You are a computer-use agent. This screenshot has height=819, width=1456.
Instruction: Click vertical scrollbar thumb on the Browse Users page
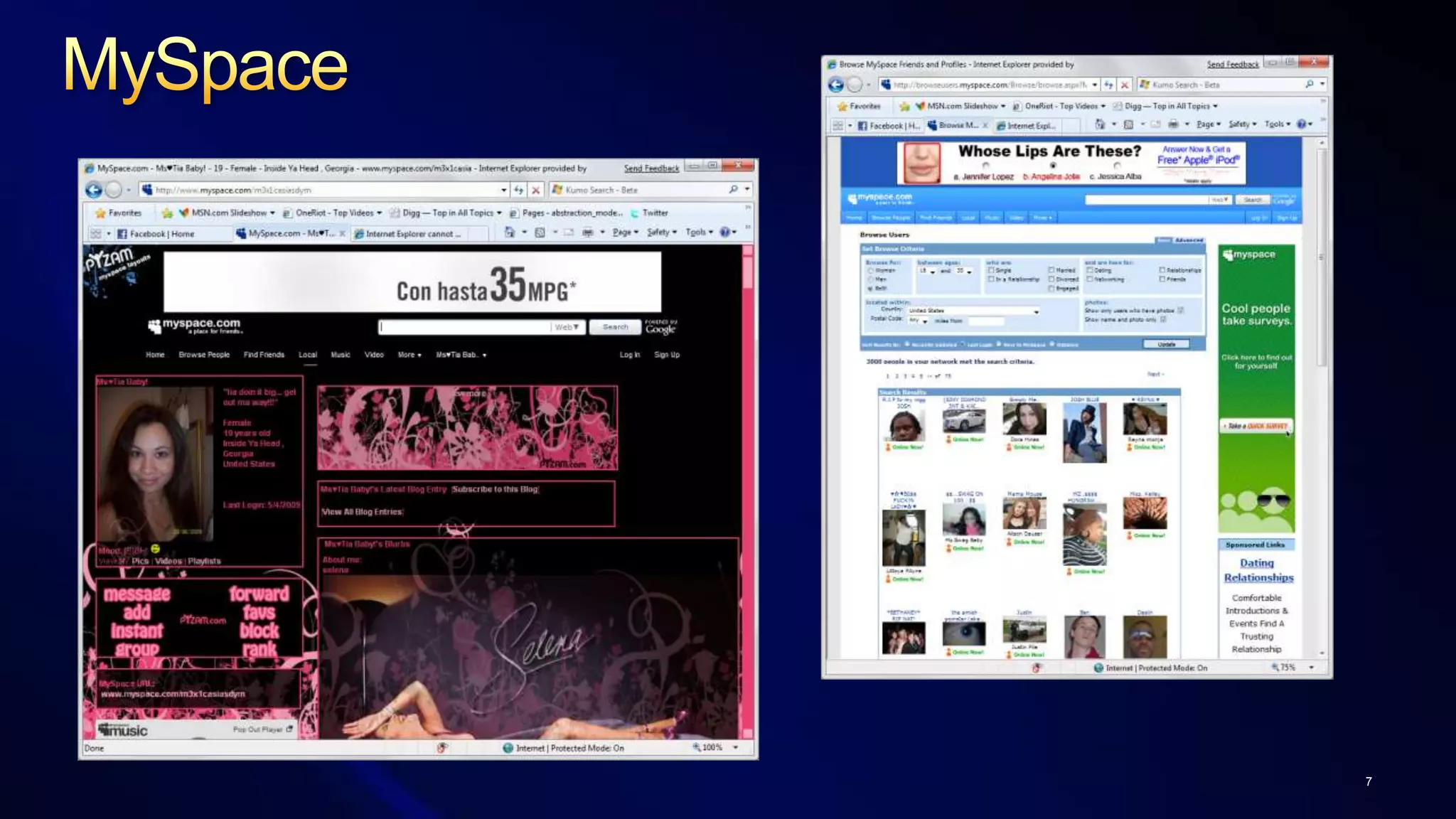(x=1322, y=257)
